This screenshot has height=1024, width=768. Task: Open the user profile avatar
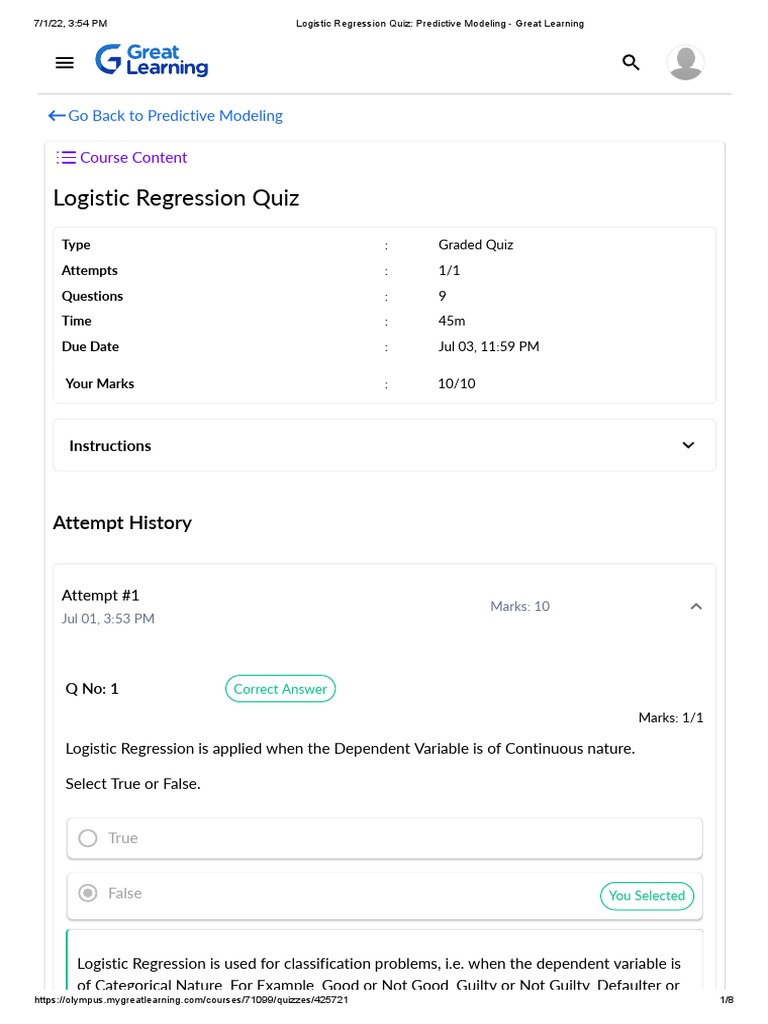point(685,63)
